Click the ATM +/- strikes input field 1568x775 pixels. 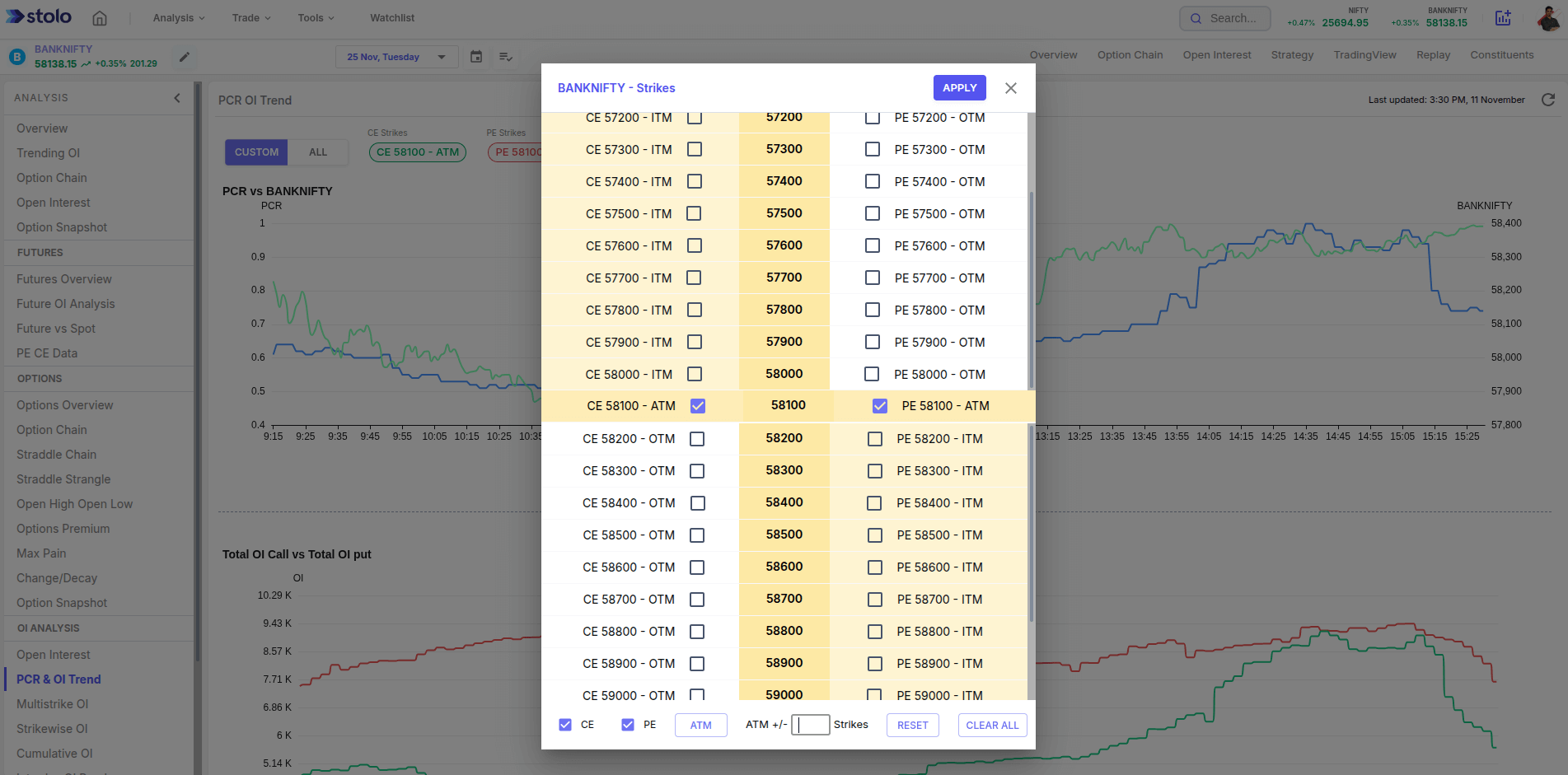click(x=811, y=725)
